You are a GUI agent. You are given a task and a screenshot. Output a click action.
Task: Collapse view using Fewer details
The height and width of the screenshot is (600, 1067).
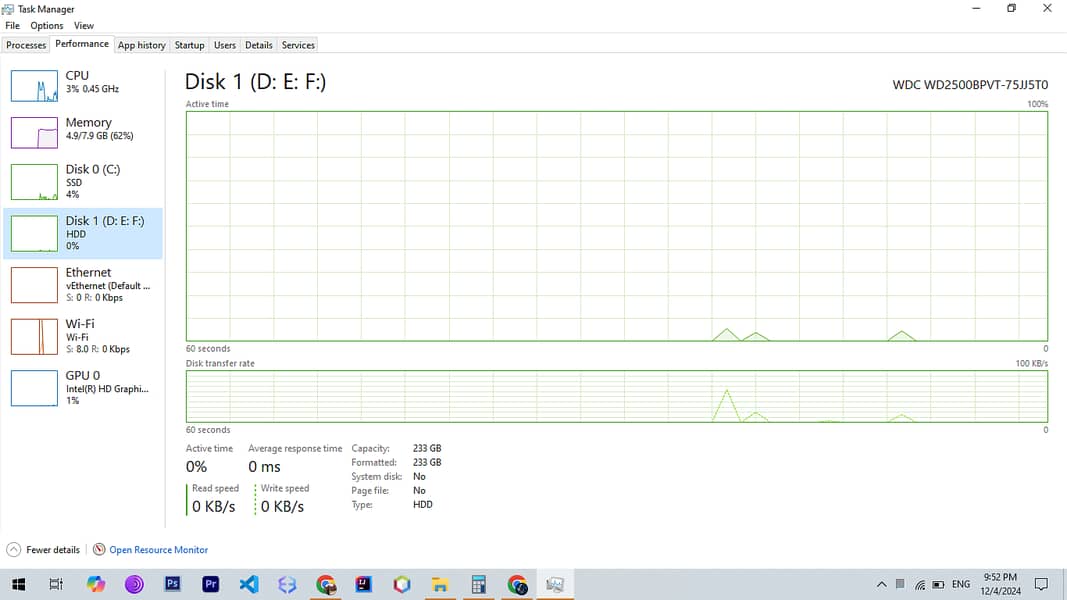tap(44, 550)
